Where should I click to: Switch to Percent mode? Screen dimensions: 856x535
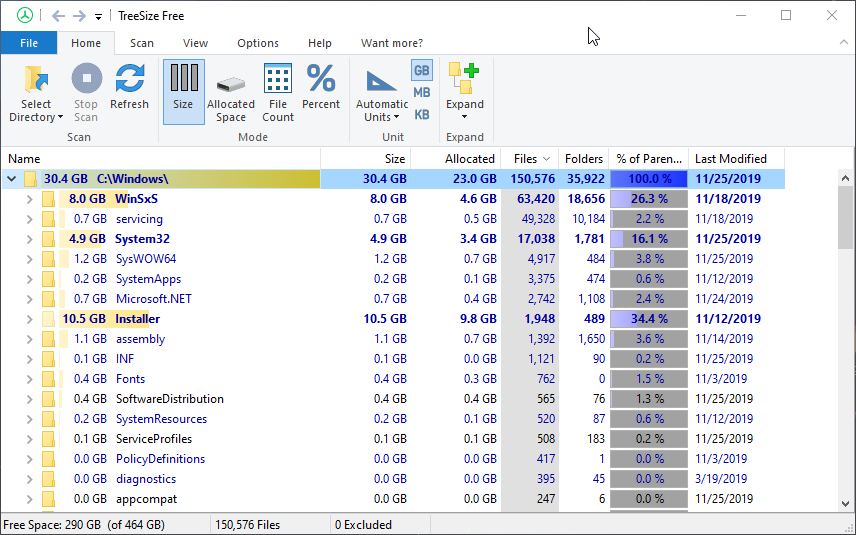(x=321, y=87)
